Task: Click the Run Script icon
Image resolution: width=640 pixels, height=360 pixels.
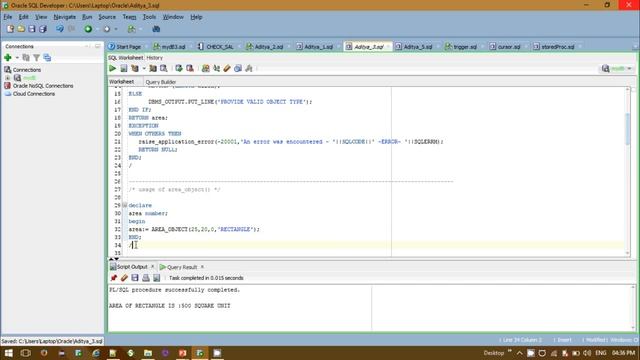Action: [124, 69]
